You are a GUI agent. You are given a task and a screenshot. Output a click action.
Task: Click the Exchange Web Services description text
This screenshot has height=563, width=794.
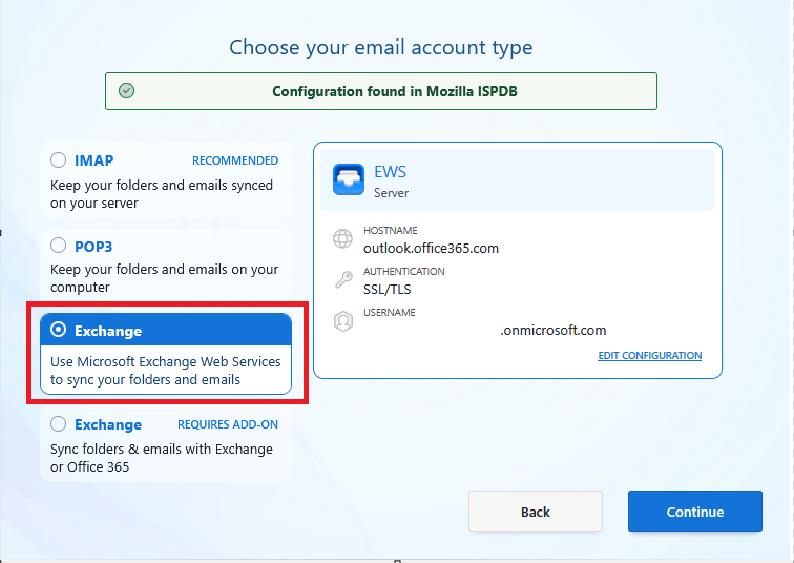click(x=165, y=370)
